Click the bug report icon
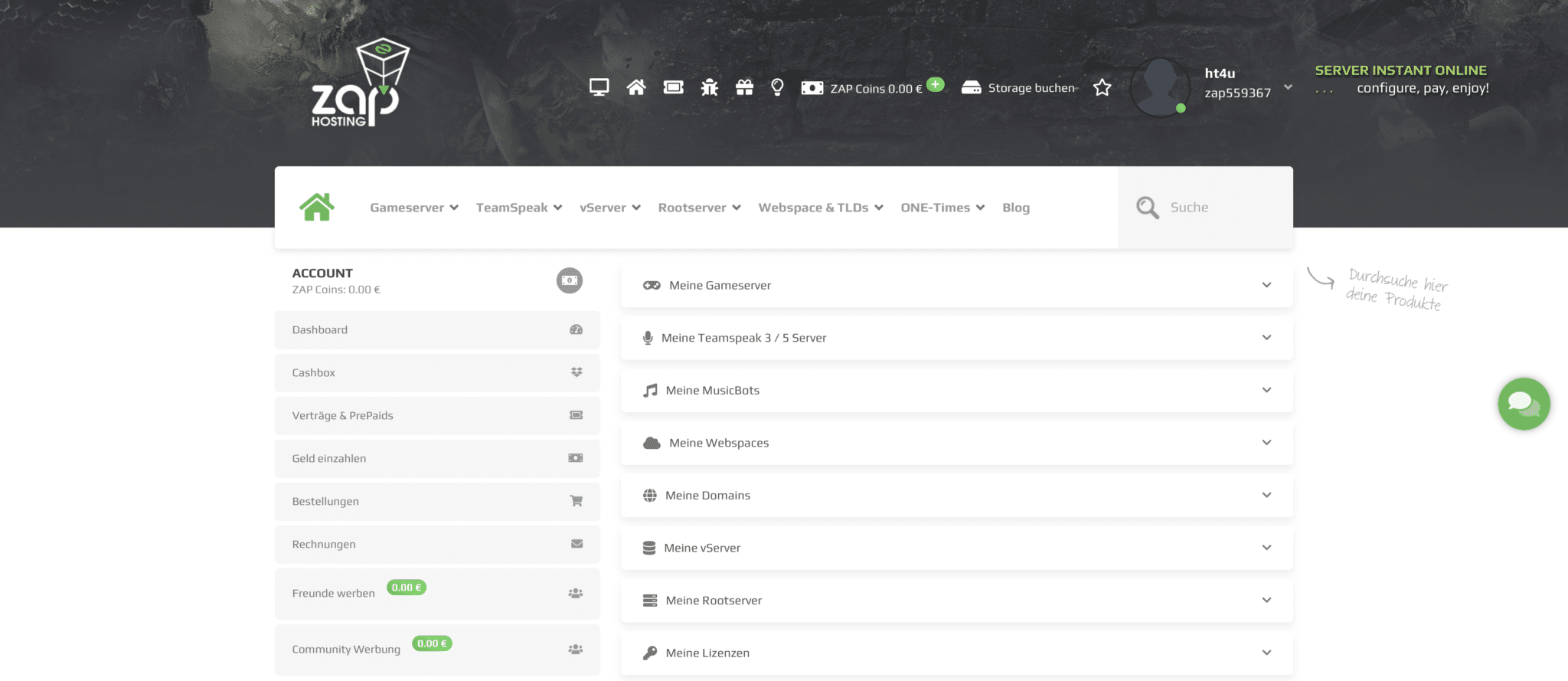This screenshot has width=1568, height=681. pyautogui.click(x=709, y=87)
